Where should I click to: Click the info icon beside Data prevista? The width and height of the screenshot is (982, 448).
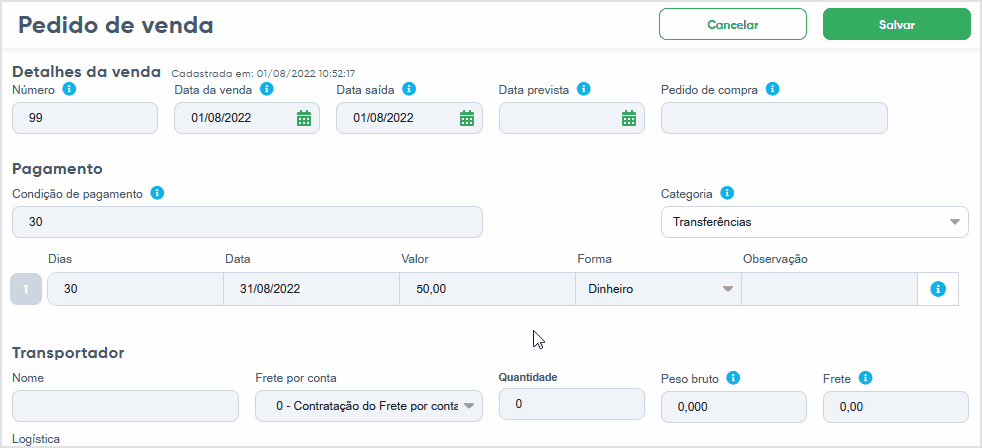click(584, 89)
